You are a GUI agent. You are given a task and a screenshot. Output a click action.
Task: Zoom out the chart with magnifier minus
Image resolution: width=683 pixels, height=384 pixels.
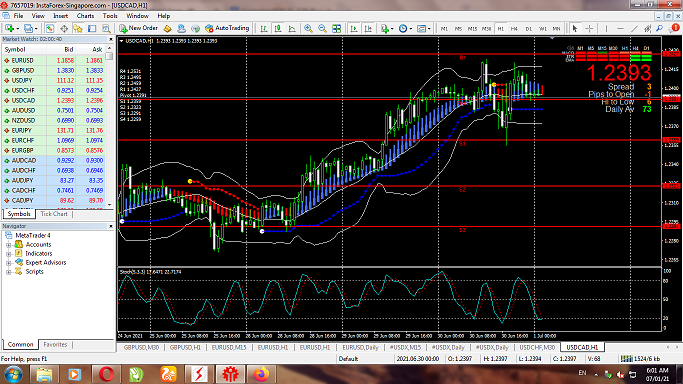[x=322, y=28]
